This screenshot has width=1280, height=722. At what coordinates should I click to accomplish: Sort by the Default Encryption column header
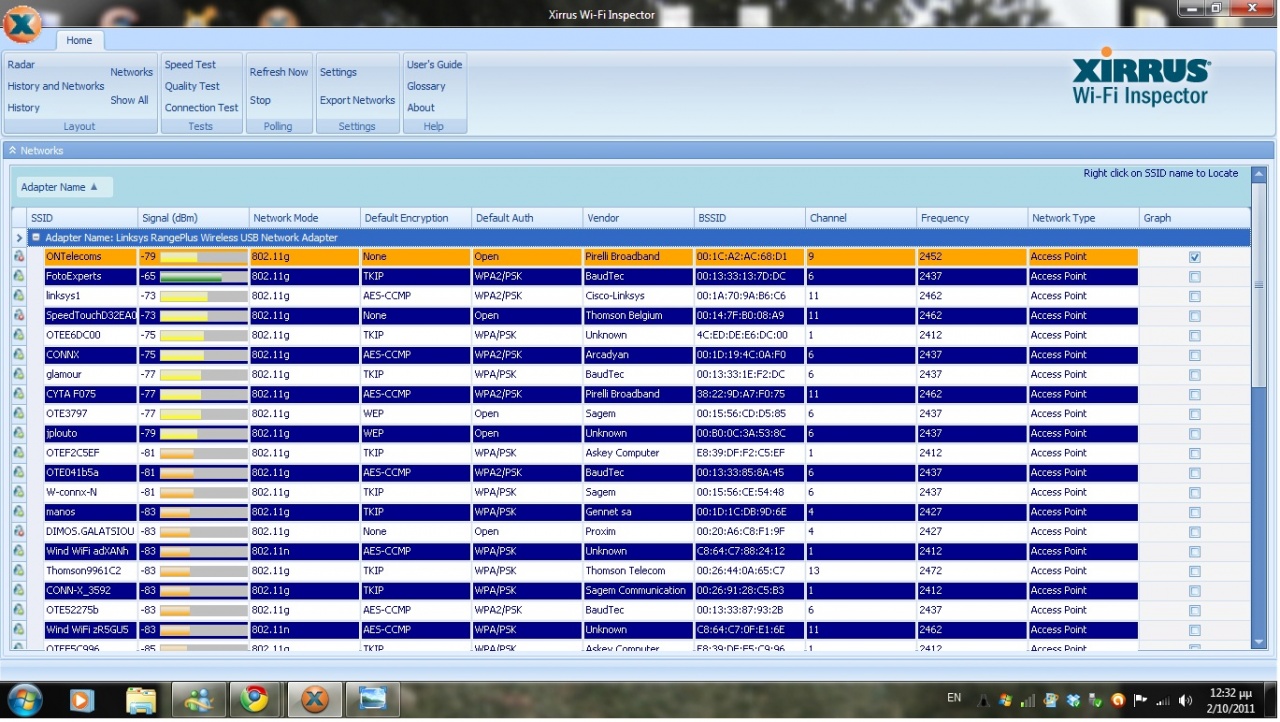pos(415,218)
